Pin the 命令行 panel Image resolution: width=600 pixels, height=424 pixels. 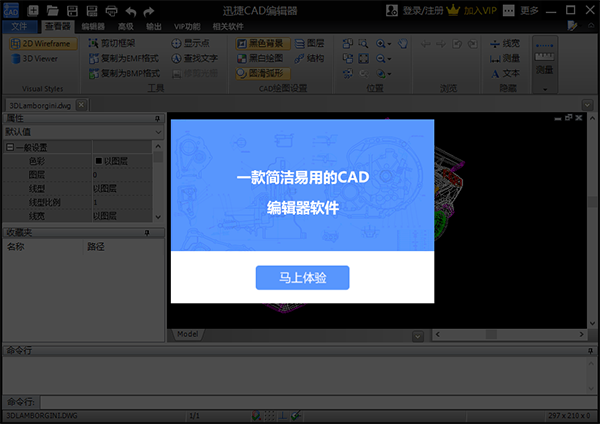tap(590, 351)
